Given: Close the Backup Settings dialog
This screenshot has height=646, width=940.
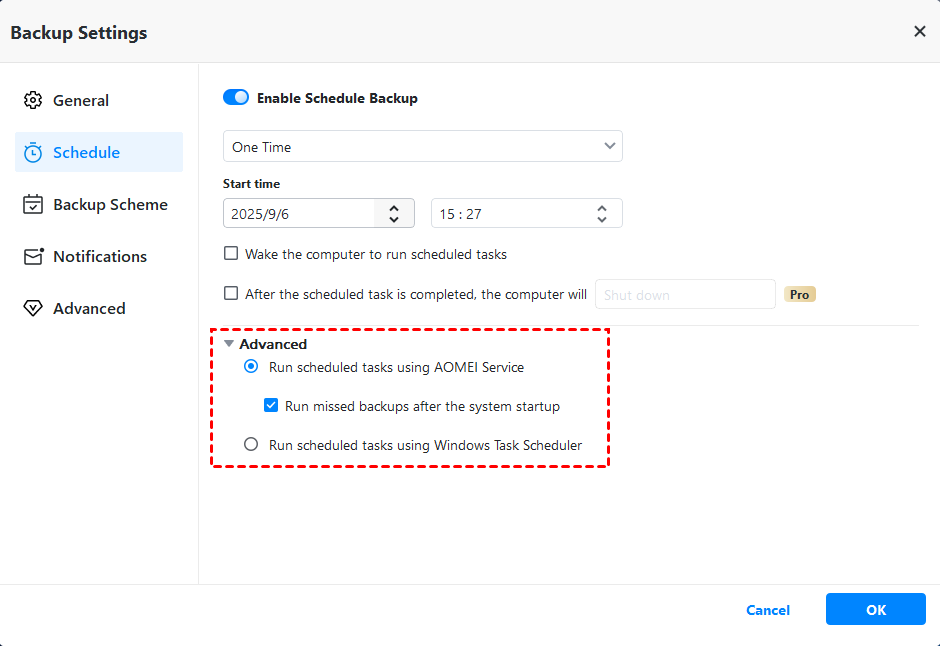Looking at the screenshot, I should (x=920, y=32).
